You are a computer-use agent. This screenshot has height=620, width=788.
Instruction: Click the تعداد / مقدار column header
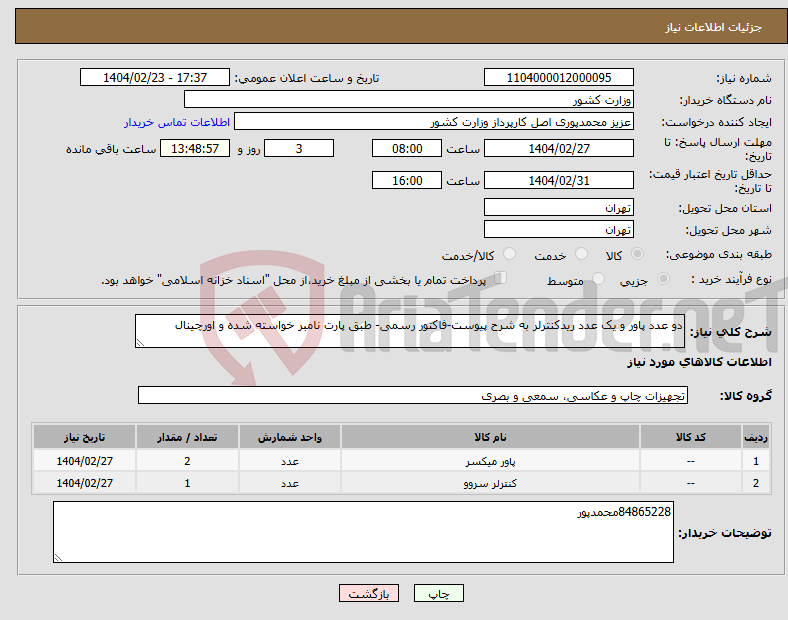(x=187, y=437)
